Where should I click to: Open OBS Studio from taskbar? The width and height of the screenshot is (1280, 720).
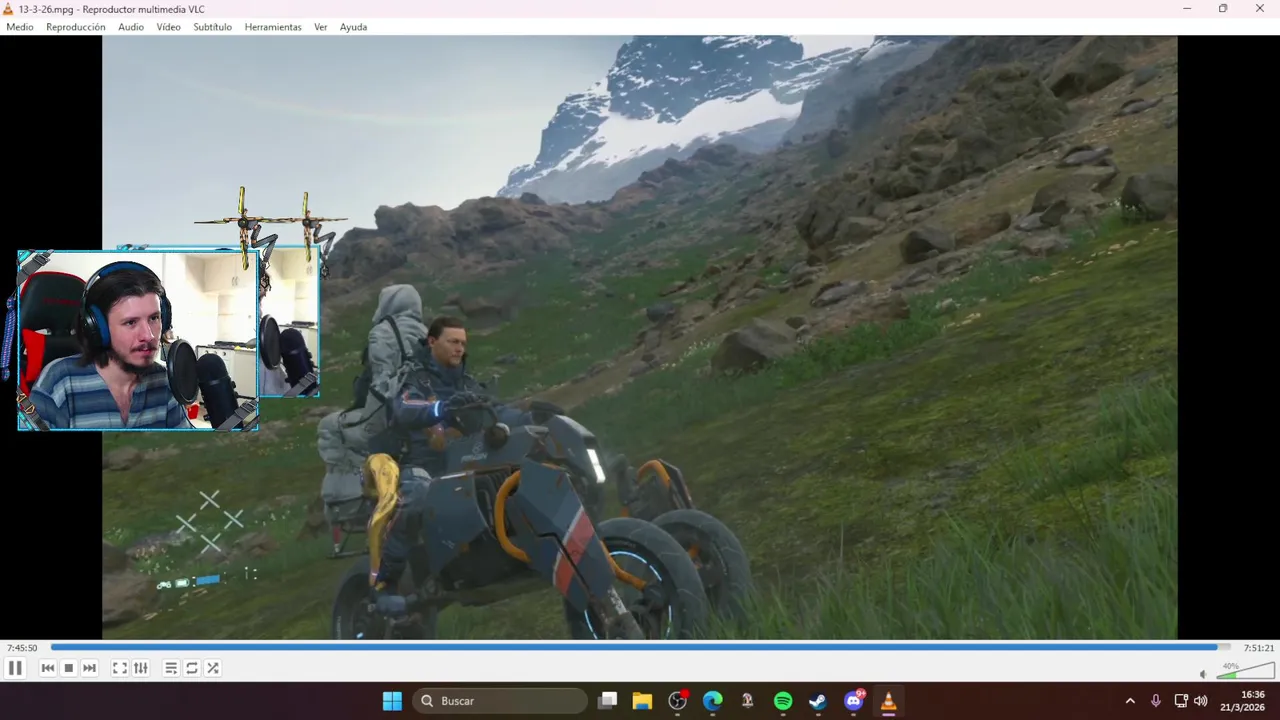point(678,701)
